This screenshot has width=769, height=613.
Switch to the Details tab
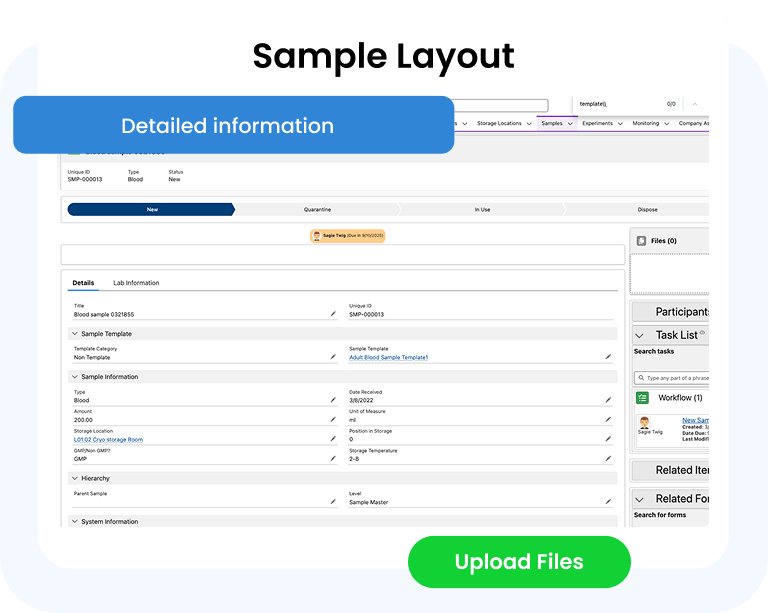click(83, 283)
